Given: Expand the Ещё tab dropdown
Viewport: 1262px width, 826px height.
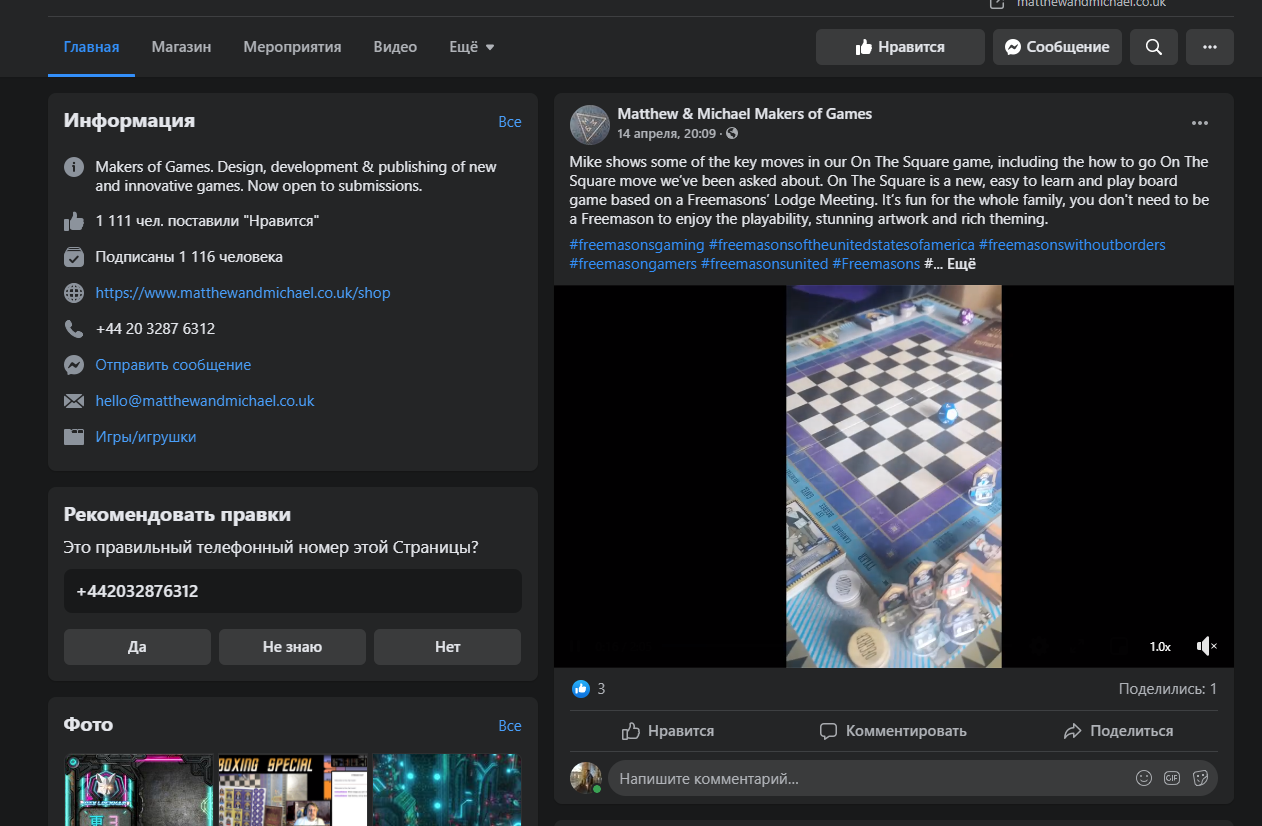Looking at the screenshot, I should pyautogui.click(x=472, y=47).
